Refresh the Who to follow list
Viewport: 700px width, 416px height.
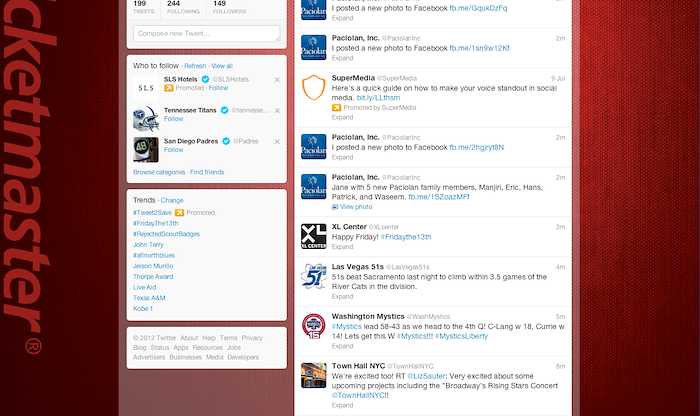coord(195,66)
